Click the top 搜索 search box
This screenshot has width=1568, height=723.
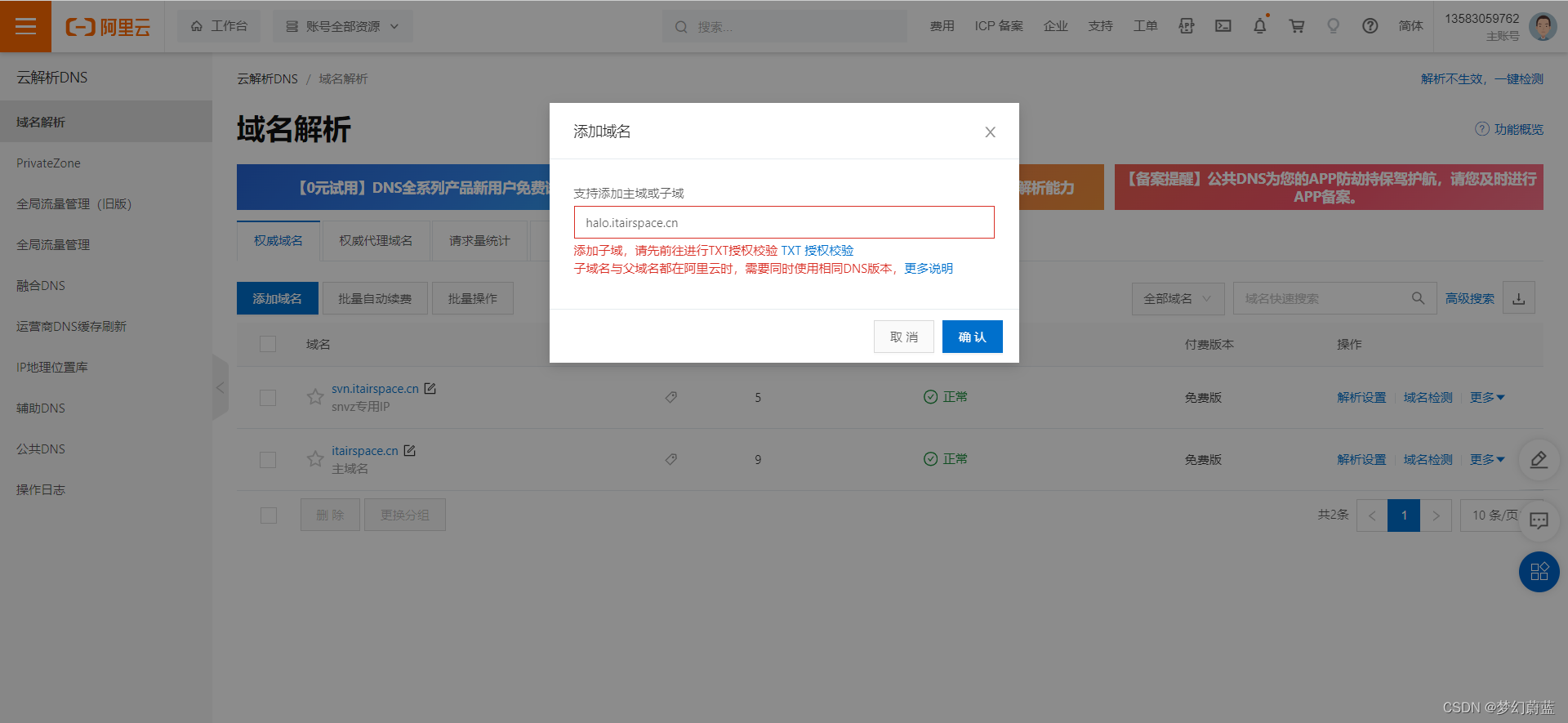pyautogui.click(x=784, y=26)
